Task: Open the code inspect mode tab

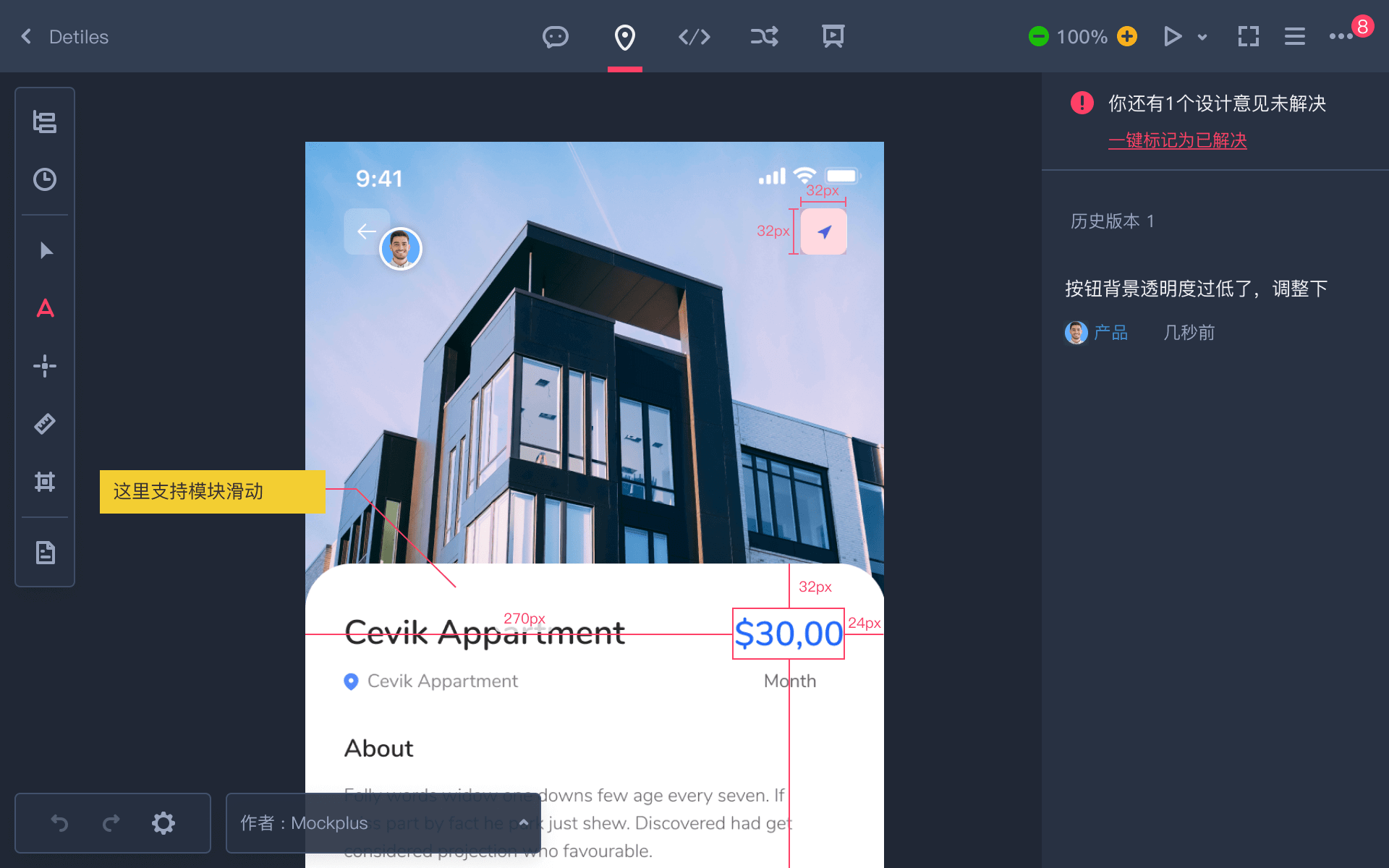Action: click(x=694, y=36)
